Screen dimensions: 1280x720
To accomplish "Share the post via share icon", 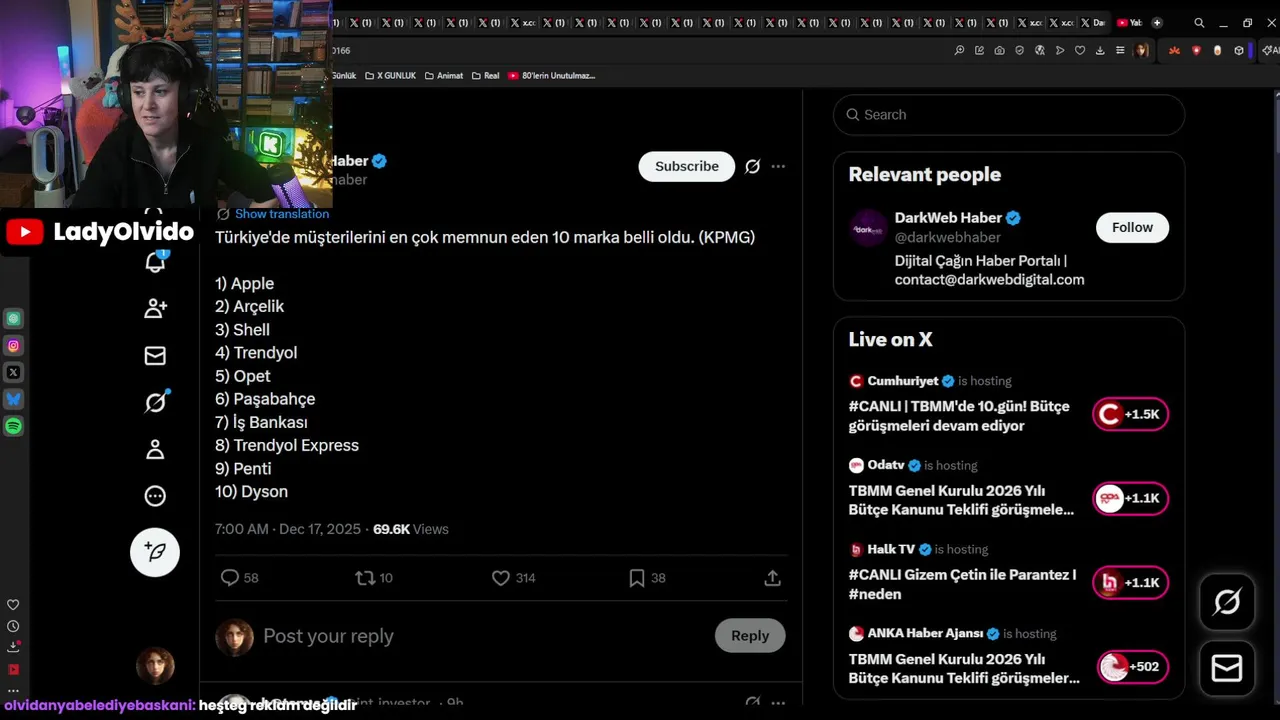I will point(772,578).
